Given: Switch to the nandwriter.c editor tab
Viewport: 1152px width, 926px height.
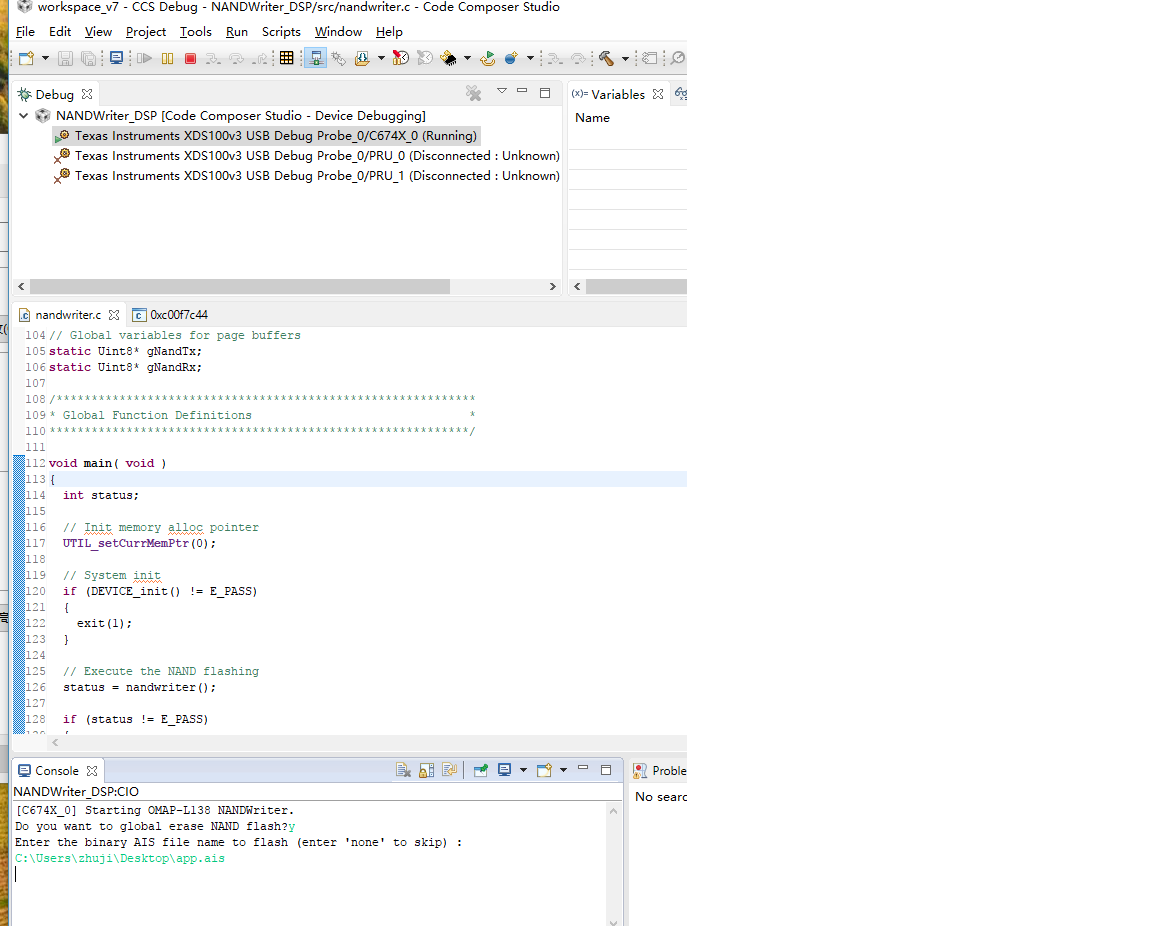Looking at the screenshot, I should coord(68,315).
